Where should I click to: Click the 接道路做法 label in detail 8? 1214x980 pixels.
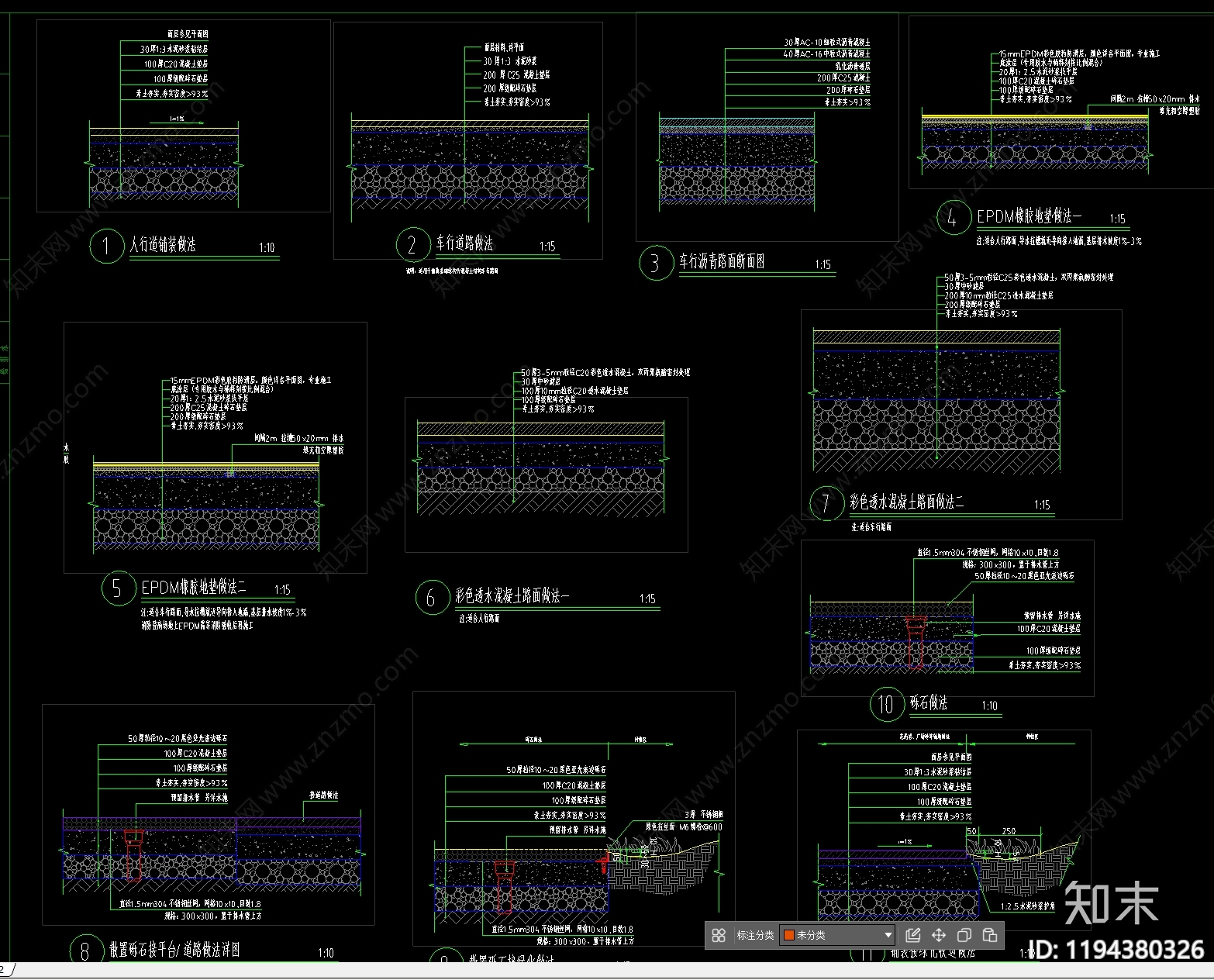click(324, 796)
